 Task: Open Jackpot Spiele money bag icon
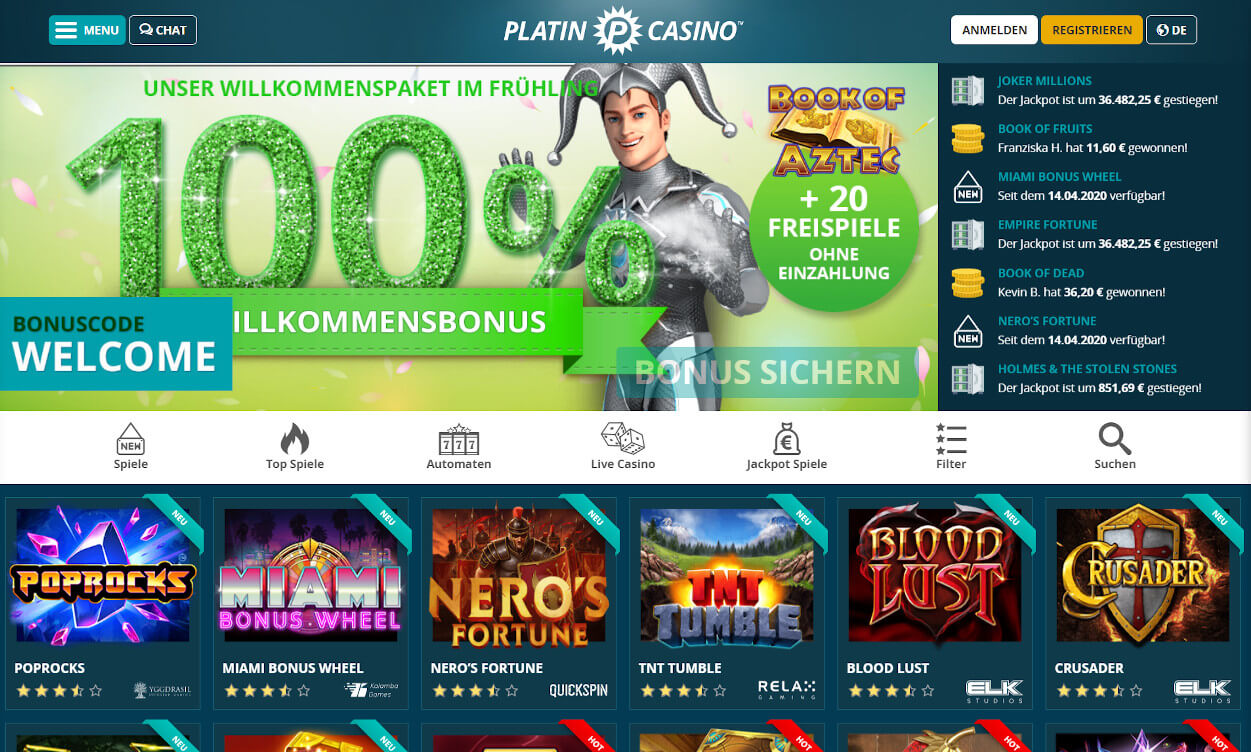pyautogui.click(x=787, y=438)
